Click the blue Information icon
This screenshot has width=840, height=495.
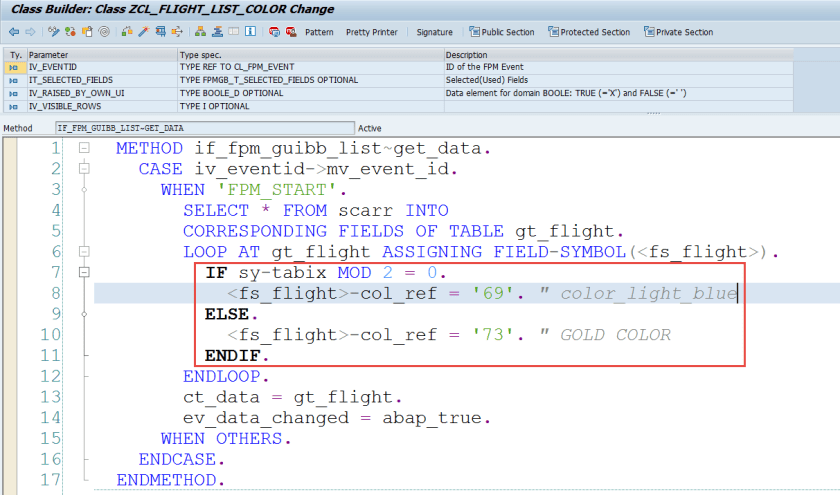250,32
